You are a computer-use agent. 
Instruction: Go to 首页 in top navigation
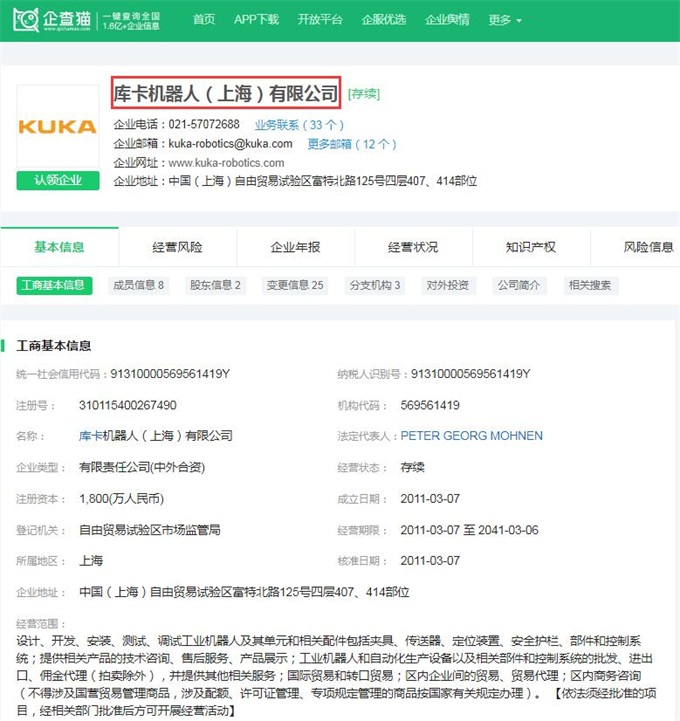203,20
